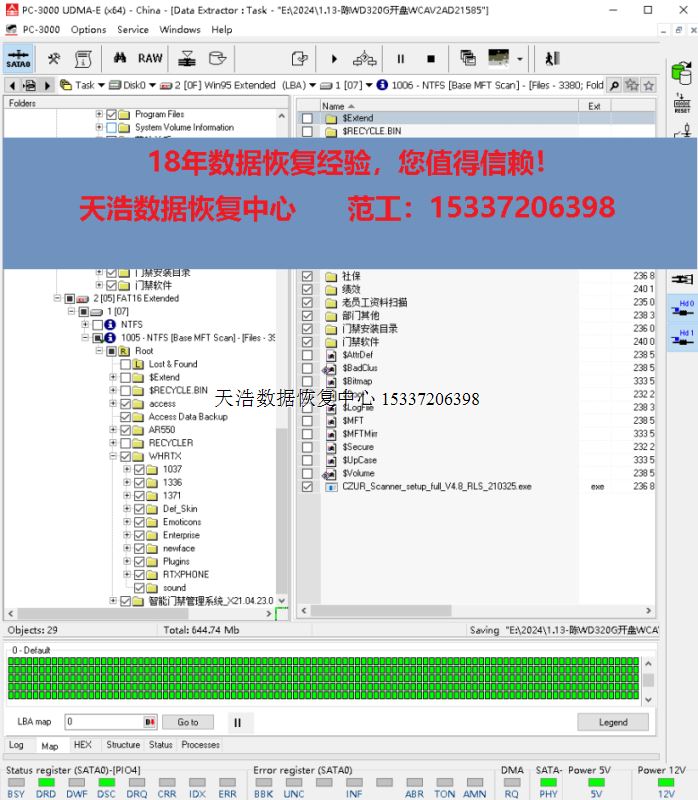698x800 pixels.
Task: Click the Legend button
Action: [612, 722]
